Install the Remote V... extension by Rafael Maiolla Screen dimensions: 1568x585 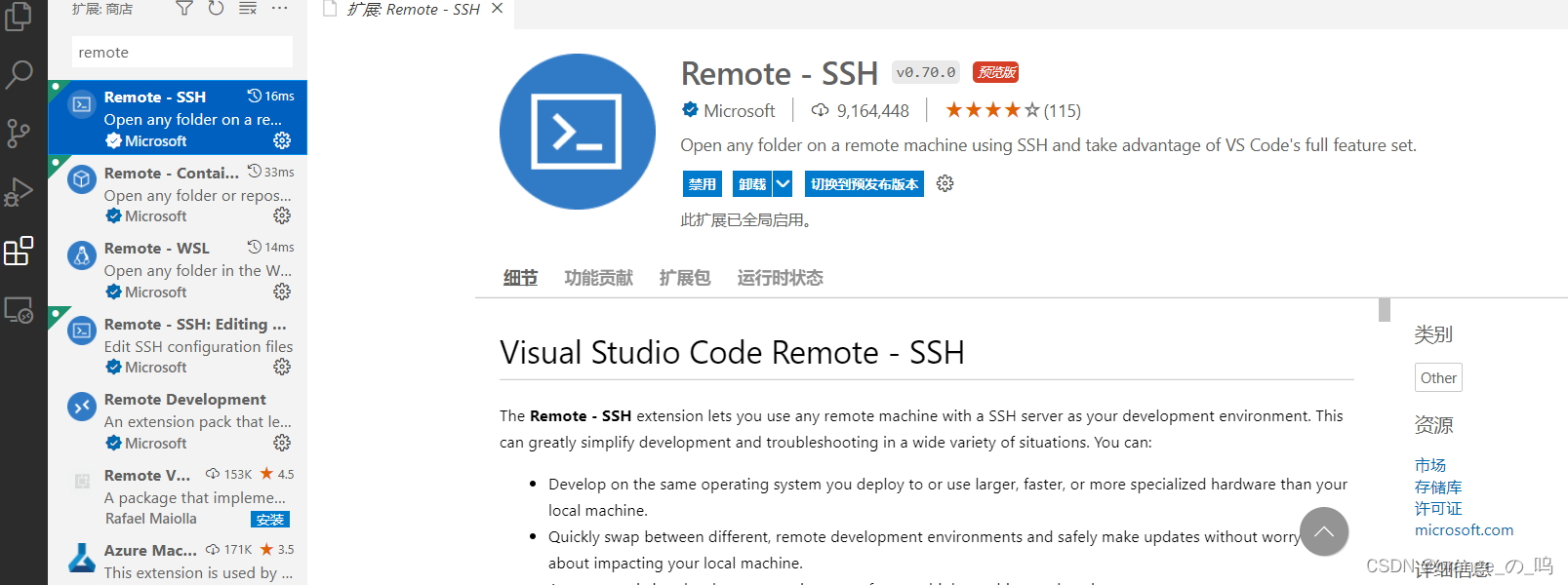coord(270,520)
